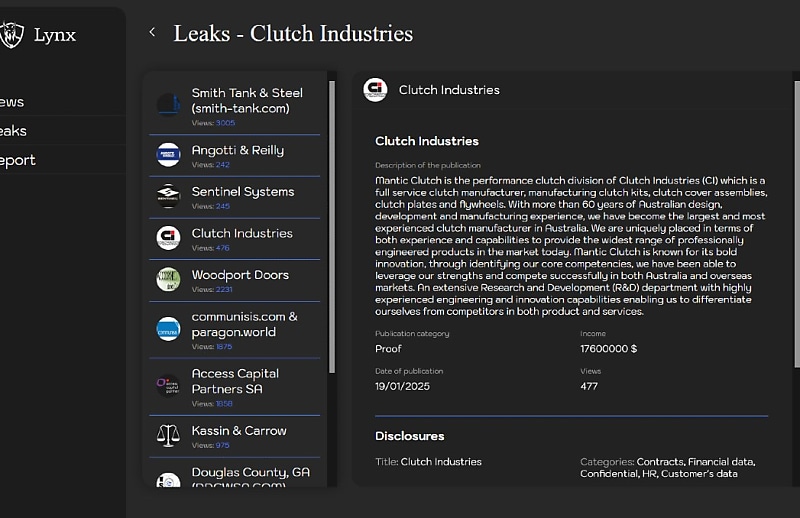
Task: Click the Views: 245 count
Action: [211, 206]
